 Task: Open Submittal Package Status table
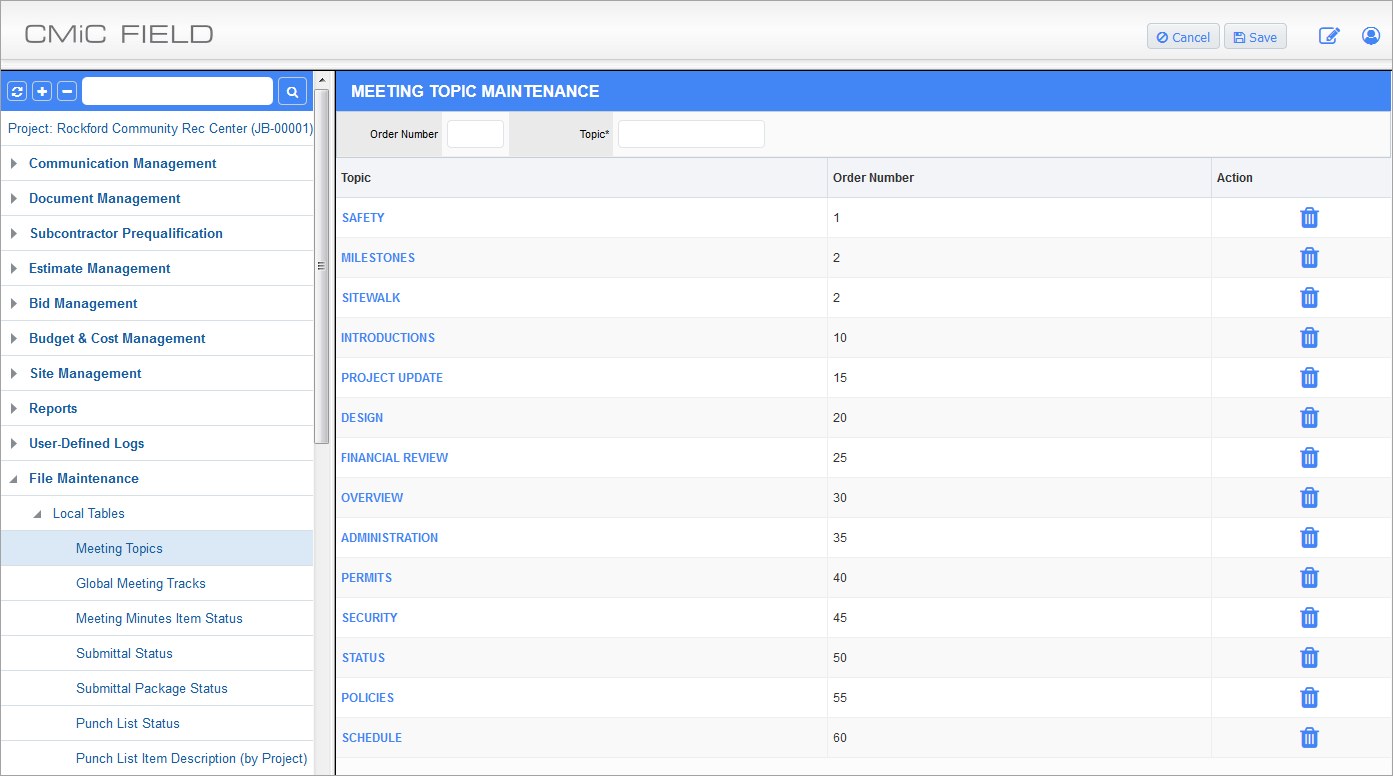coord(152,688)
